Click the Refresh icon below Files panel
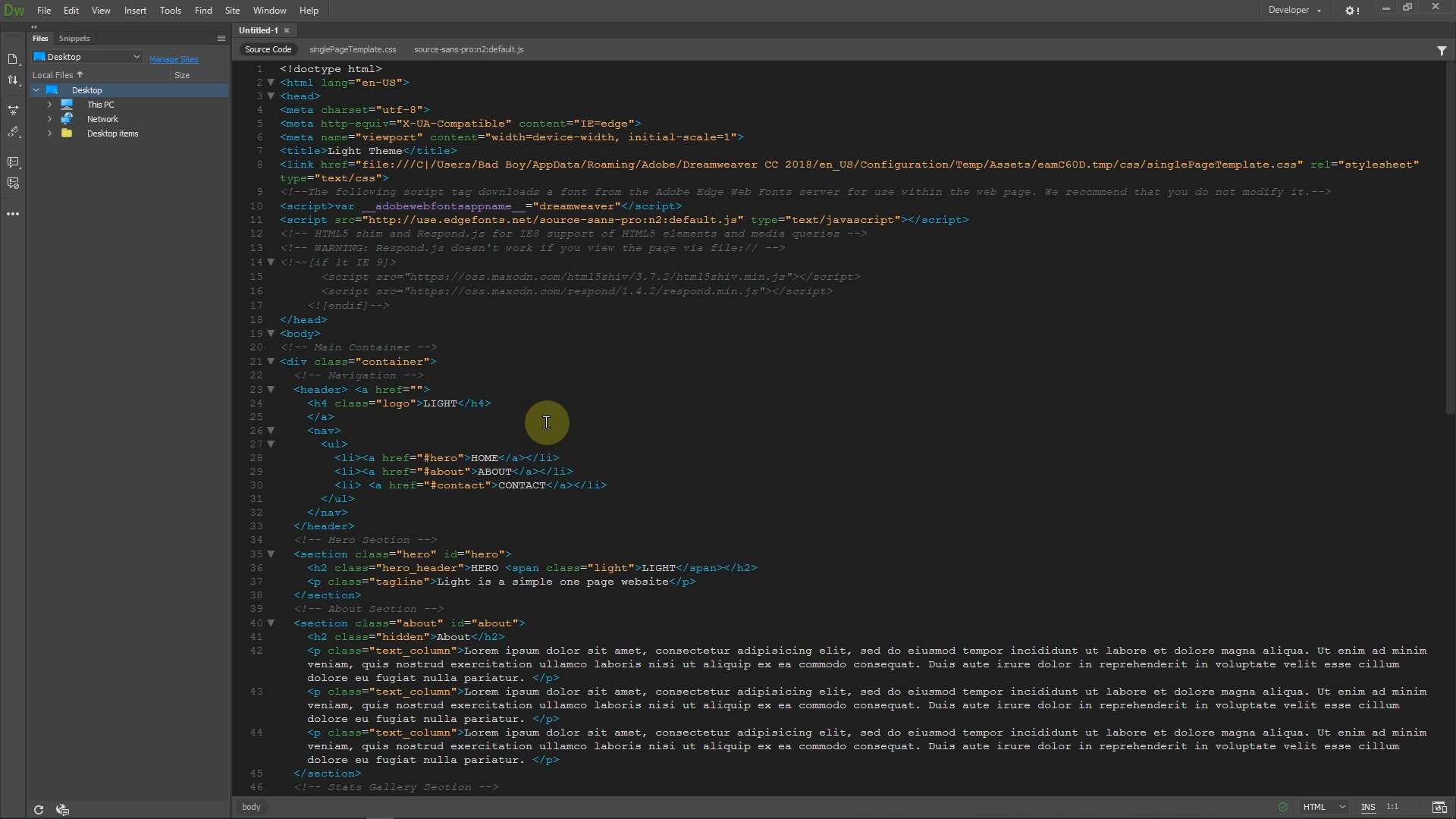 (39, 809)
